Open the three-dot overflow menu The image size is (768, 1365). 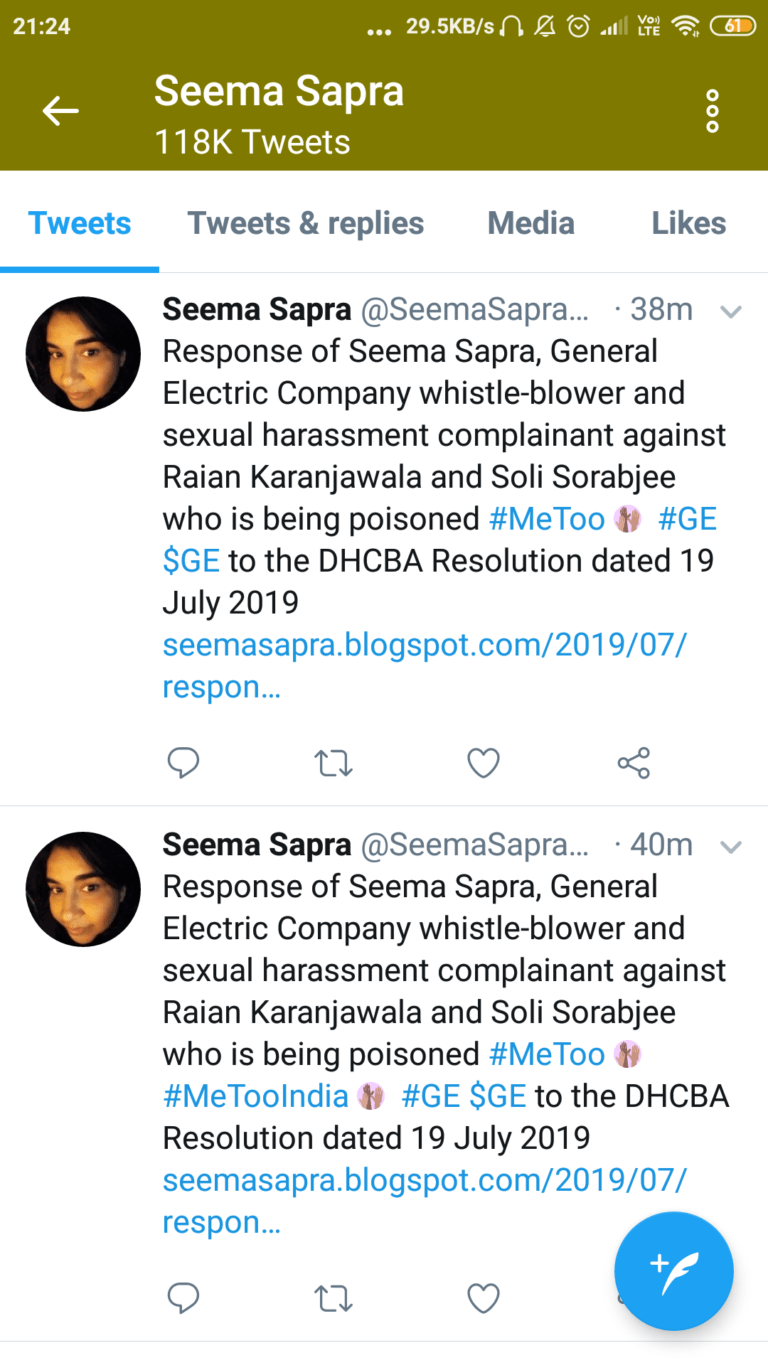coord(712,111)
